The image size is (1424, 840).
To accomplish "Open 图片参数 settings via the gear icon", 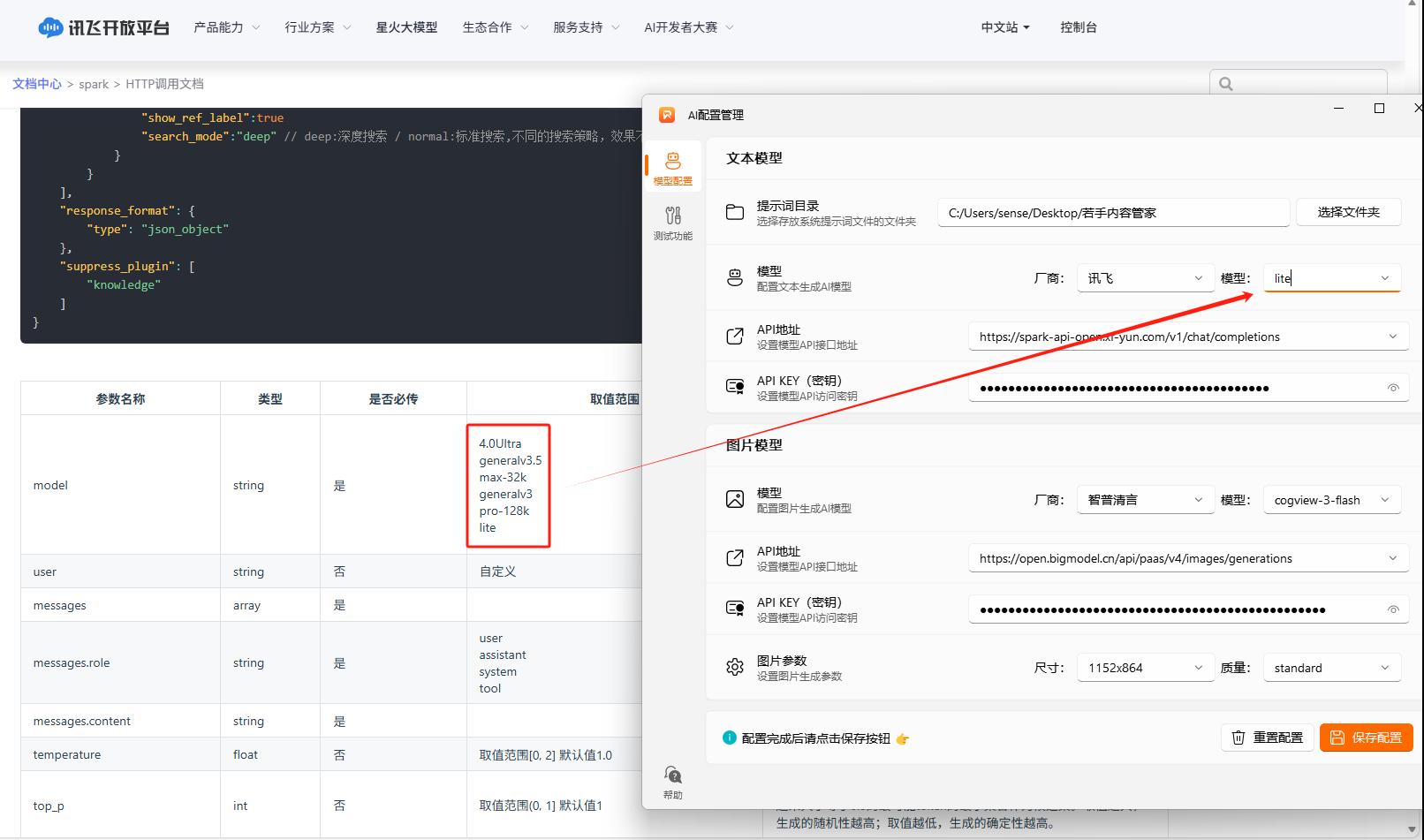I will 734,667.
